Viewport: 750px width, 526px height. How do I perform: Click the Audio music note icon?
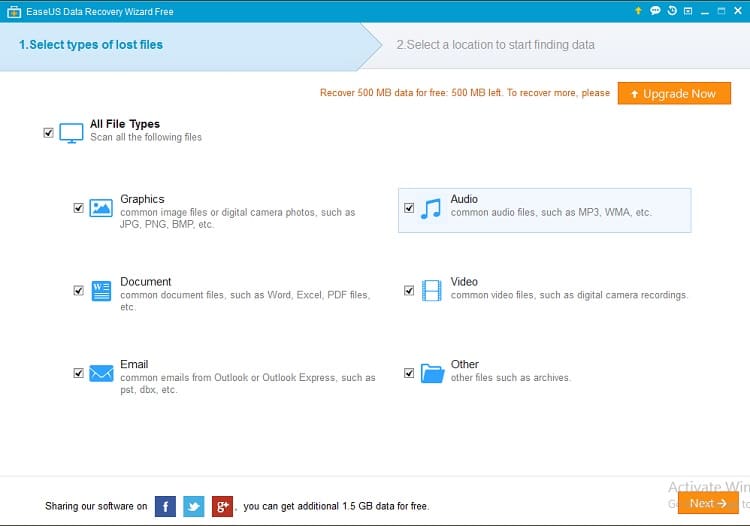[431, 208]
